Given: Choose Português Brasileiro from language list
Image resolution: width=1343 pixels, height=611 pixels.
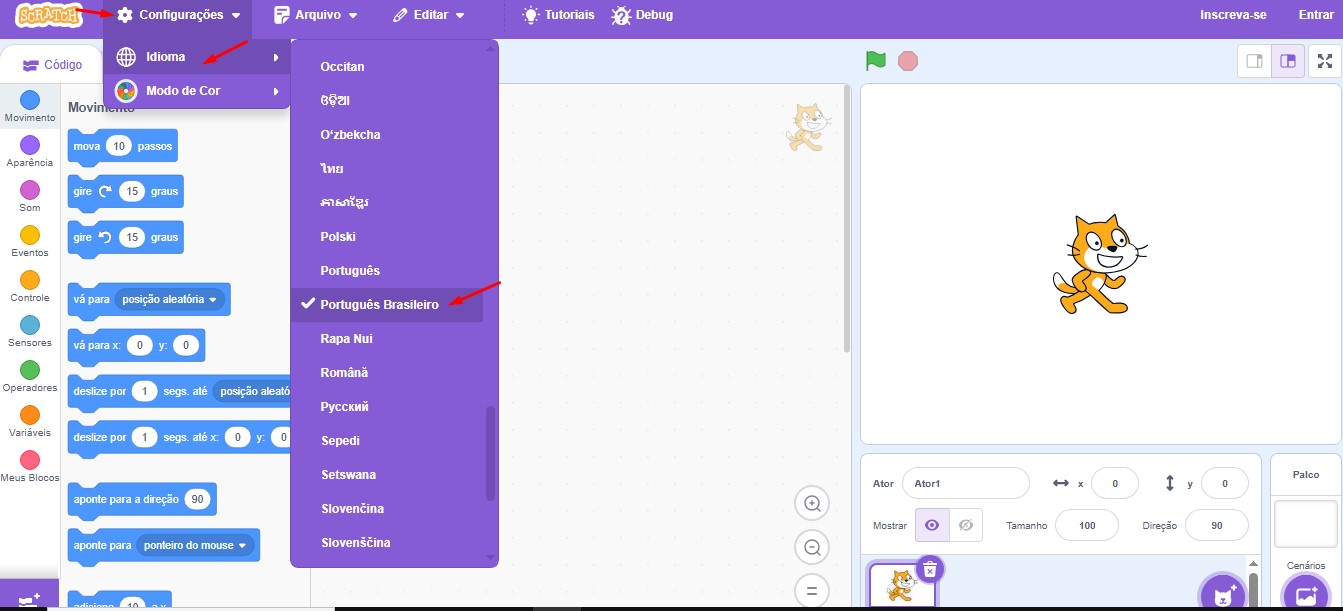Looking at the screenshot, I should [x=379, y=305].
